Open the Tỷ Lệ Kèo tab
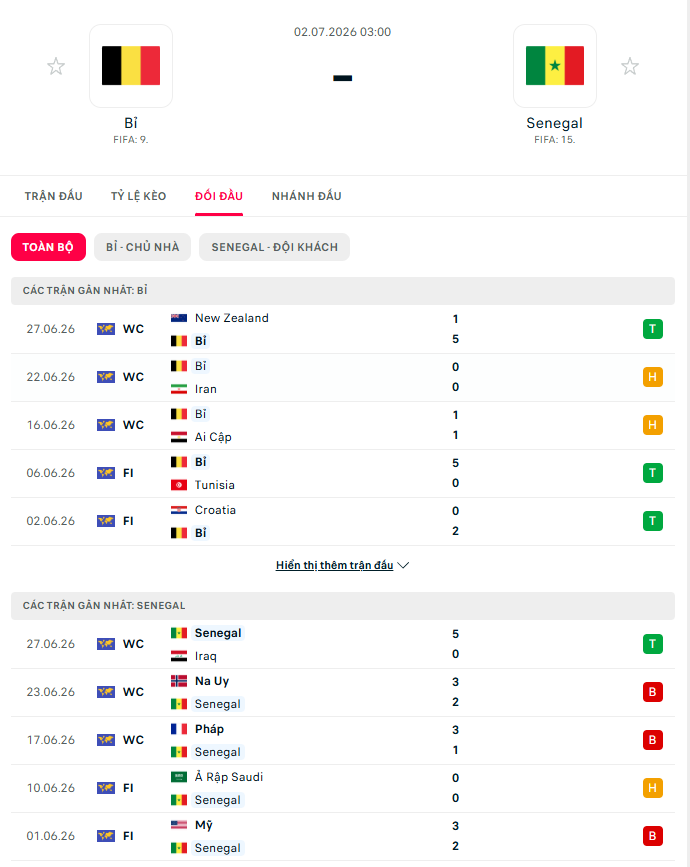690x867 pixels. 138,196
